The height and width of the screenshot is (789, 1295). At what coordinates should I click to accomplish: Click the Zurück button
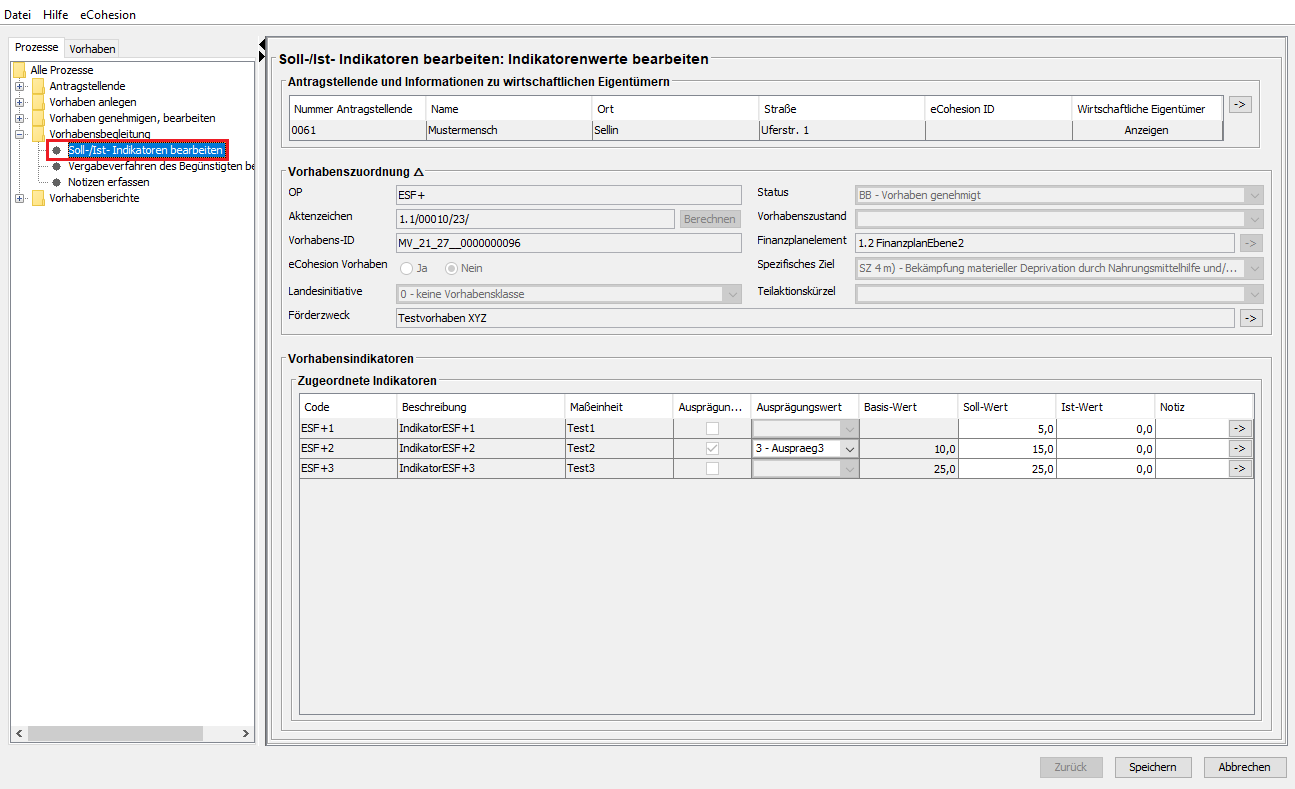(x=1071, y=767)
